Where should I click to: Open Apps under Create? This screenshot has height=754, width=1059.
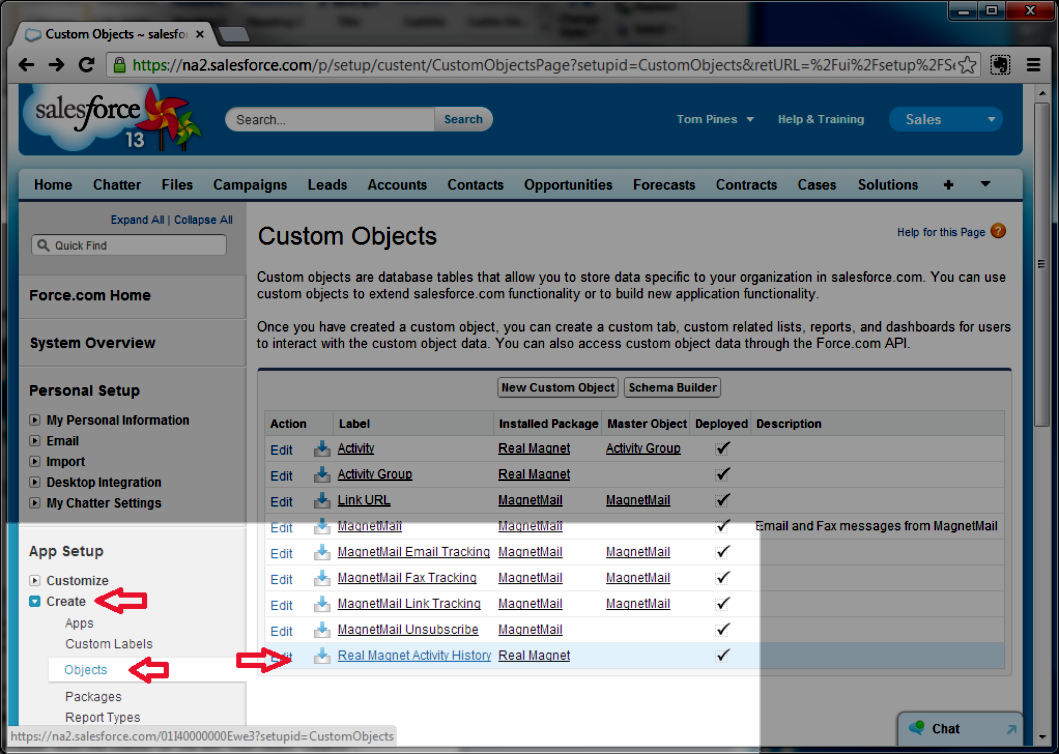click(x=79, y=623)
